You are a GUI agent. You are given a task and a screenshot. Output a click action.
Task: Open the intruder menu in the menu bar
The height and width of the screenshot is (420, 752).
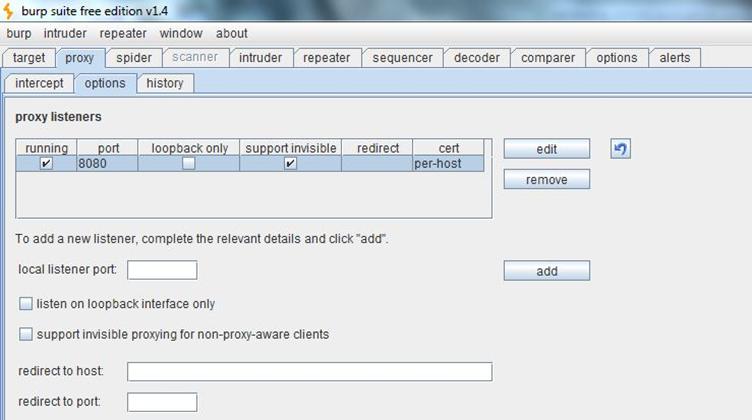click(x=65, y=34)
